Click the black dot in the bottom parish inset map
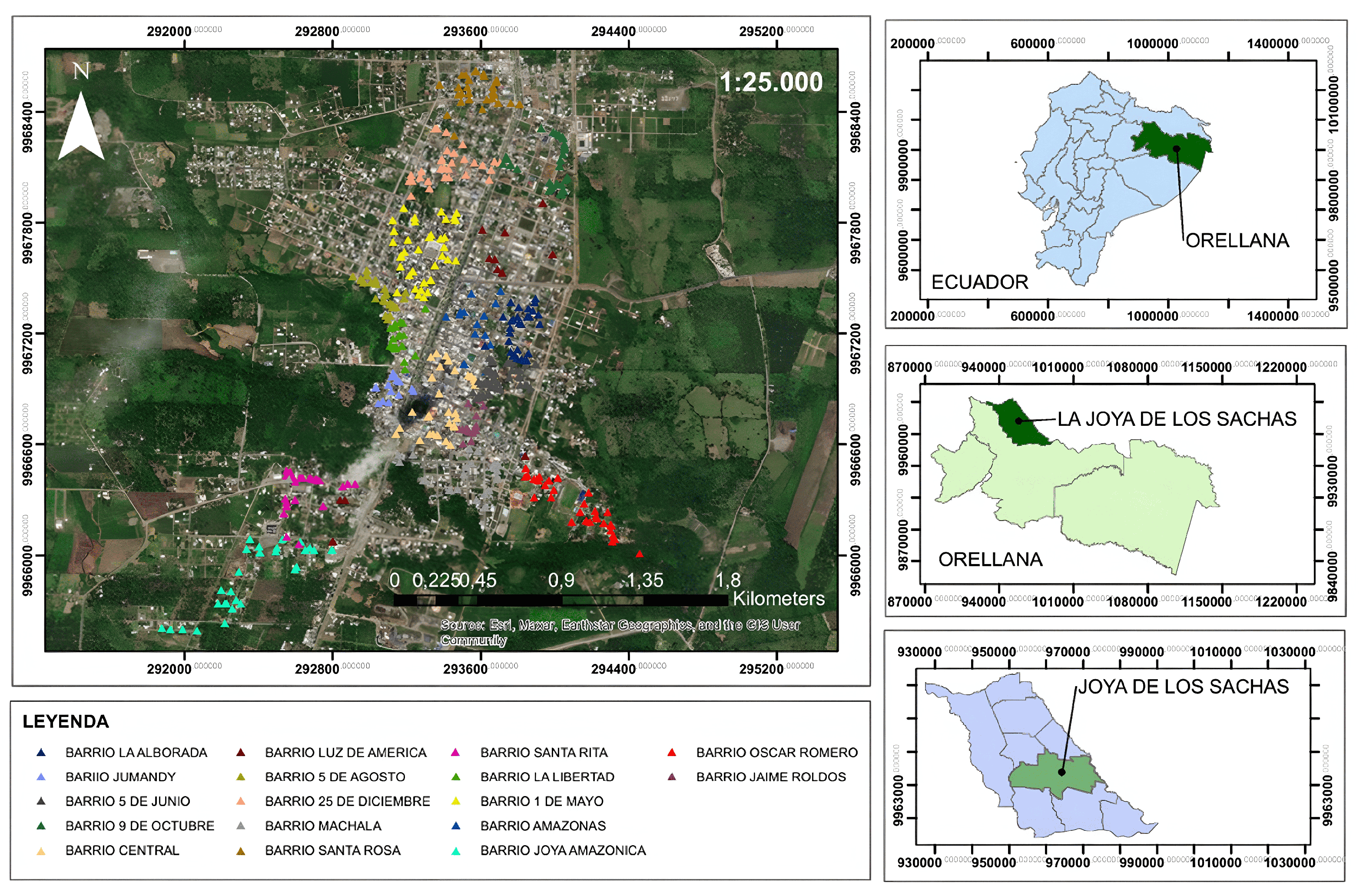 click(1061, 772)
